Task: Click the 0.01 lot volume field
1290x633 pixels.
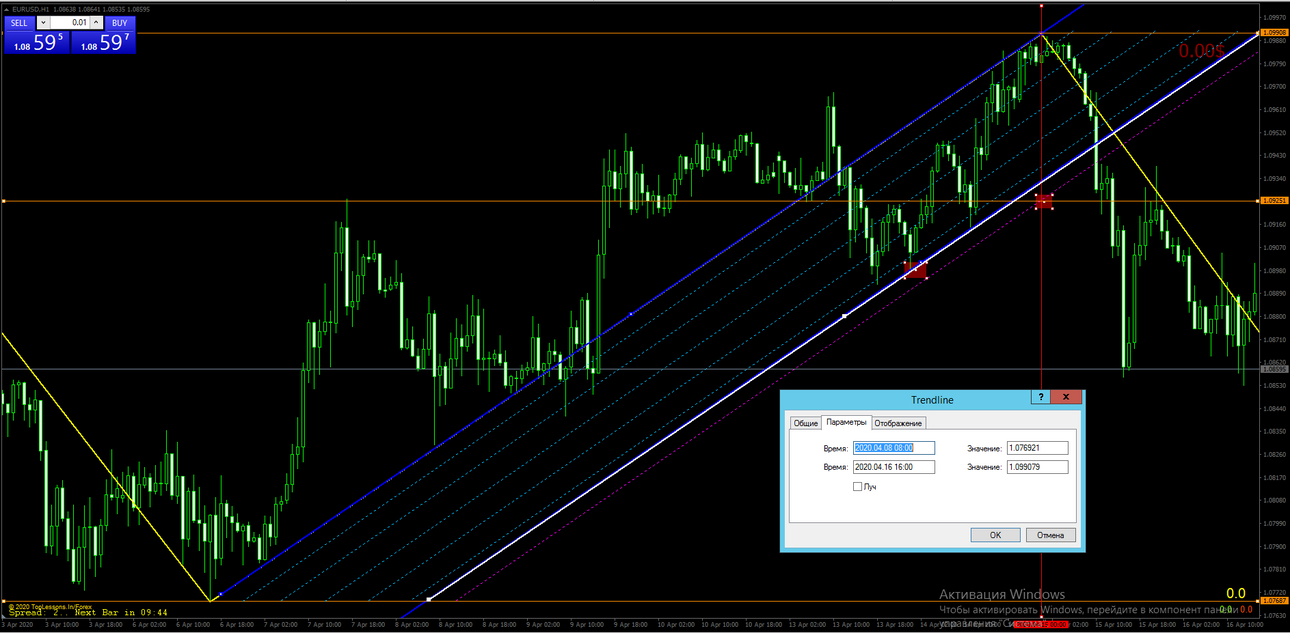Action: tap(69, 22)
